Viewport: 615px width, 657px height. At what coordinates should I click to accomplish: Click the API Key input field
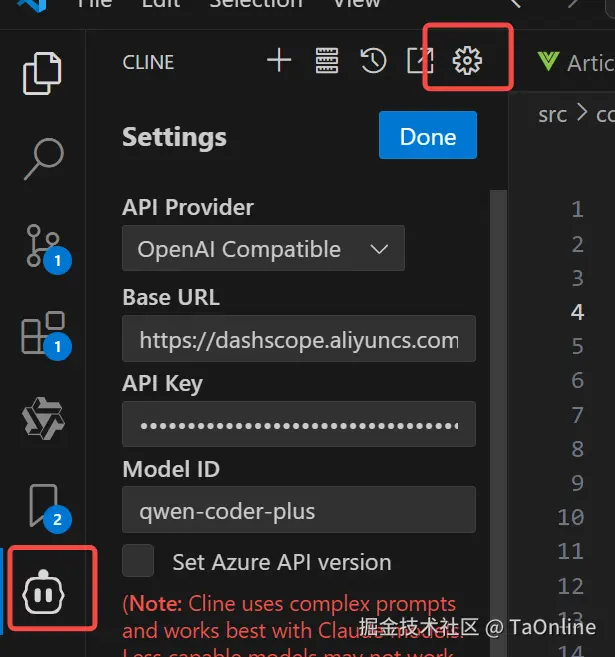point(299,424)
